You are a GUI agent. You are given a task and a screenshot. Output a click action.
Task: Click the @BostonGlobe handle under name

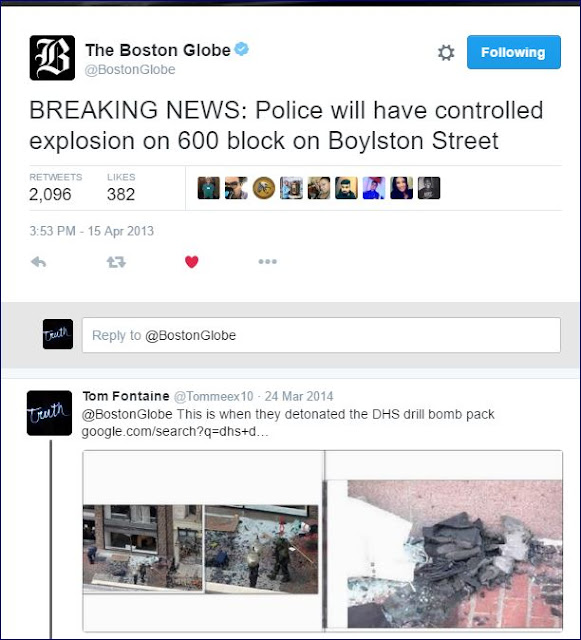130,70
